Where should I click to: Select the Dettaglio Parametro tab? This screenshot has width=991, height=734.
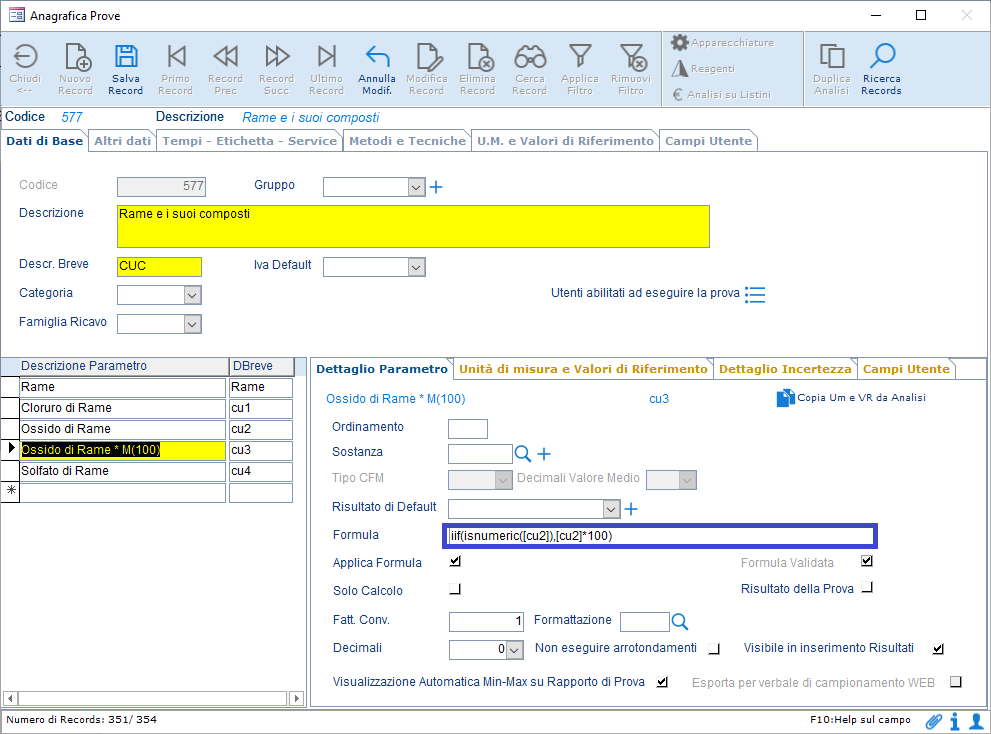pyautogui.click(x=382, y=369)
